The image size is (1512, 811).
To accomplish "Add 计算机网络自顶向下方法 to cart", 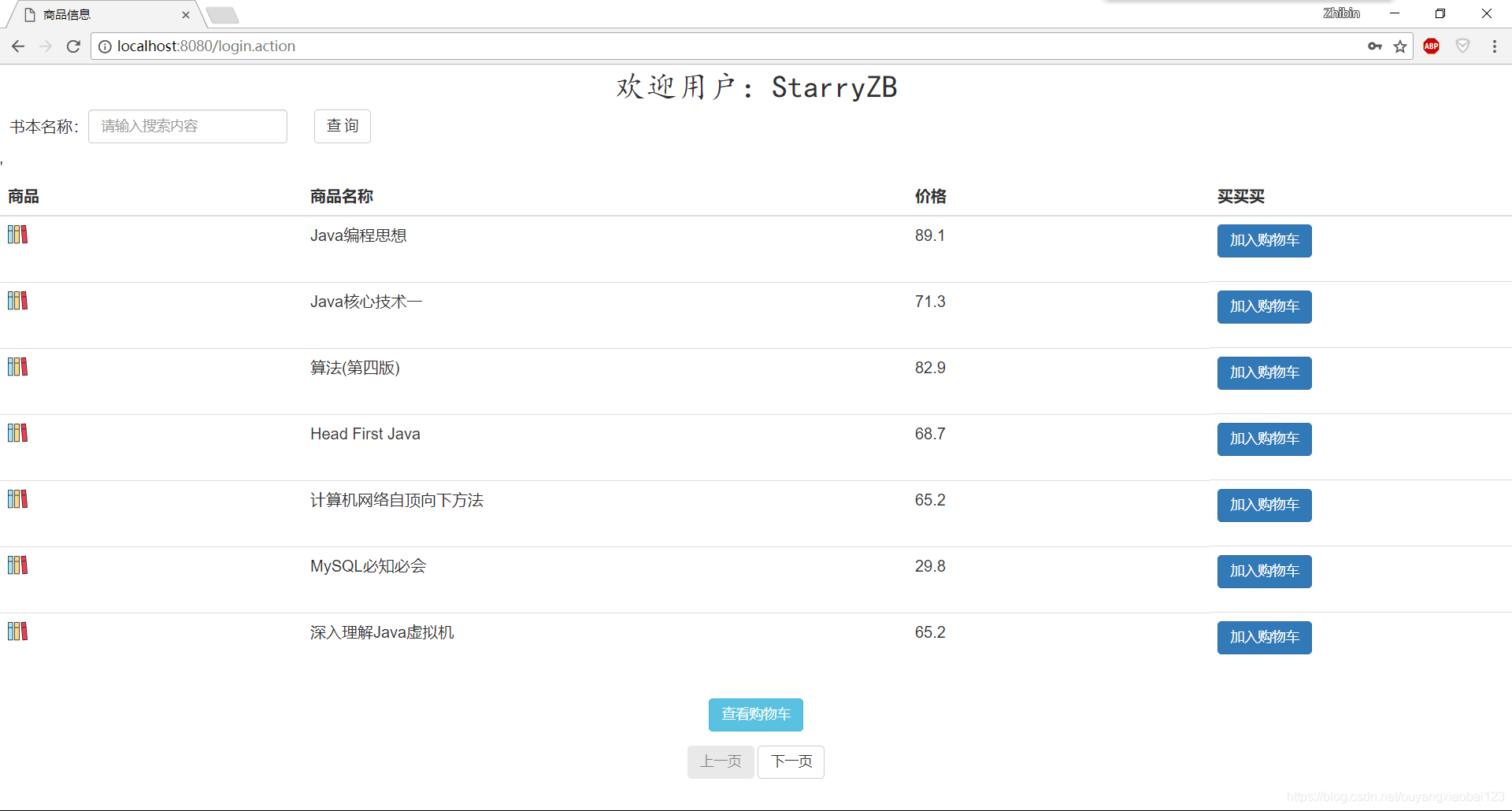I will point(1265,505).
